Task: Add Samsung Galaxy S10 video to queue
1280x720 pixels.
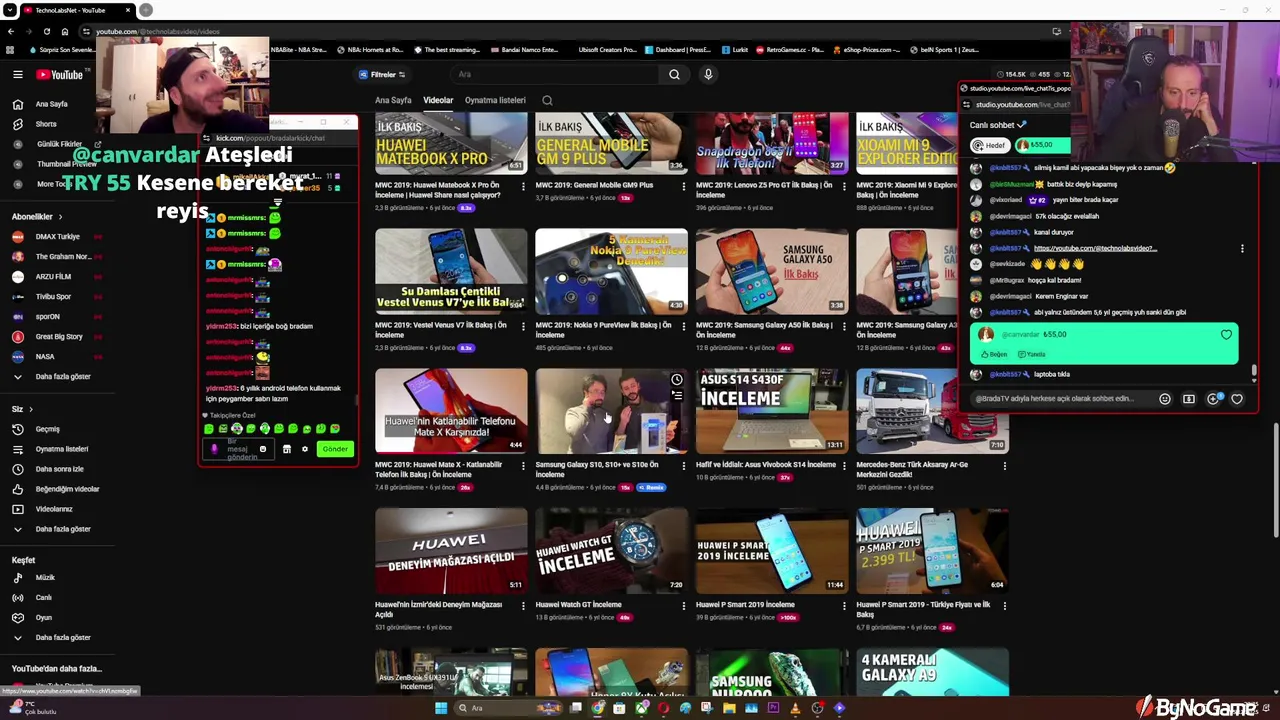Action: (x=677, y=396)
